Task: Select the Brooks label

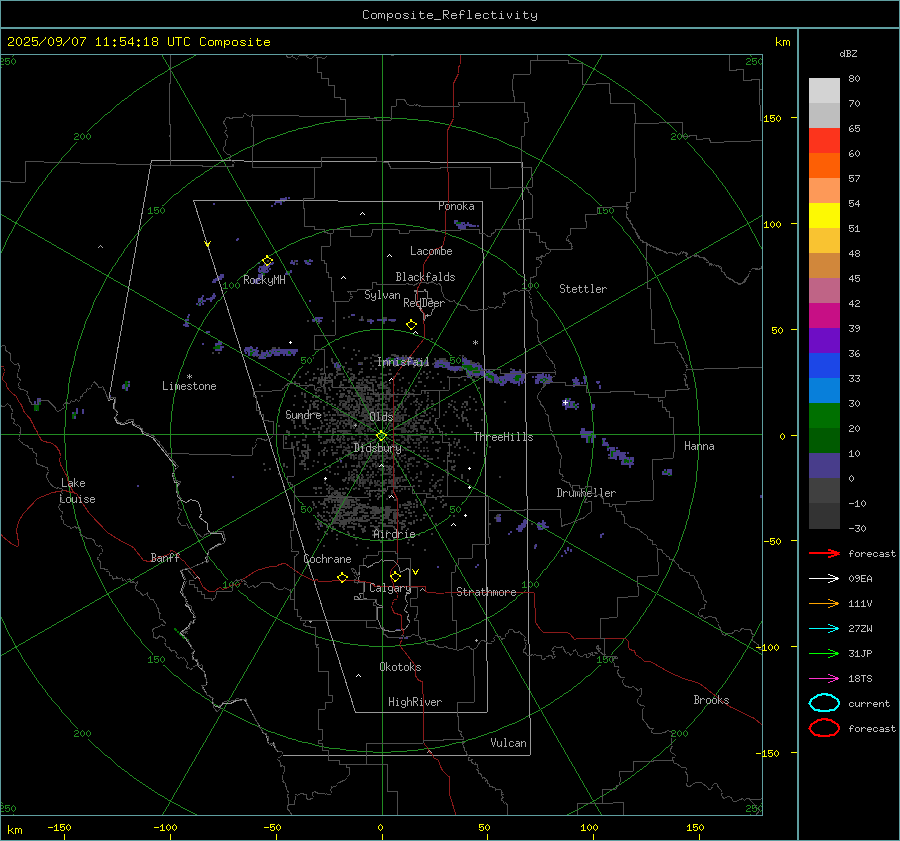Action: (x=711, y=700)
